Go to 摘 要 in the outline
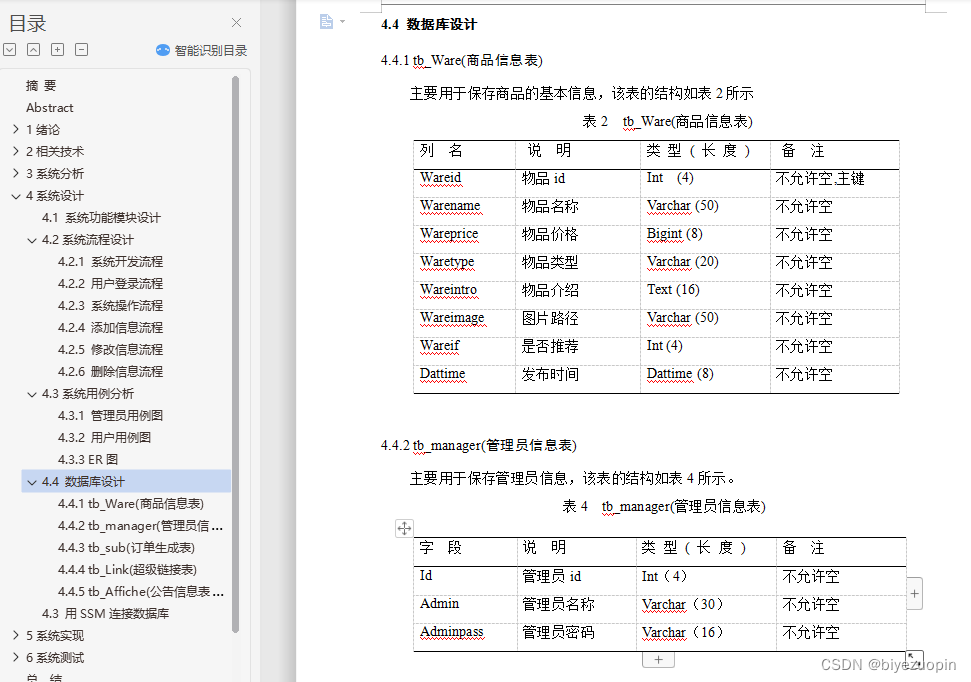The height and width of the screenshot is (682, 971). pyautogui.click(x=41, y=85)
